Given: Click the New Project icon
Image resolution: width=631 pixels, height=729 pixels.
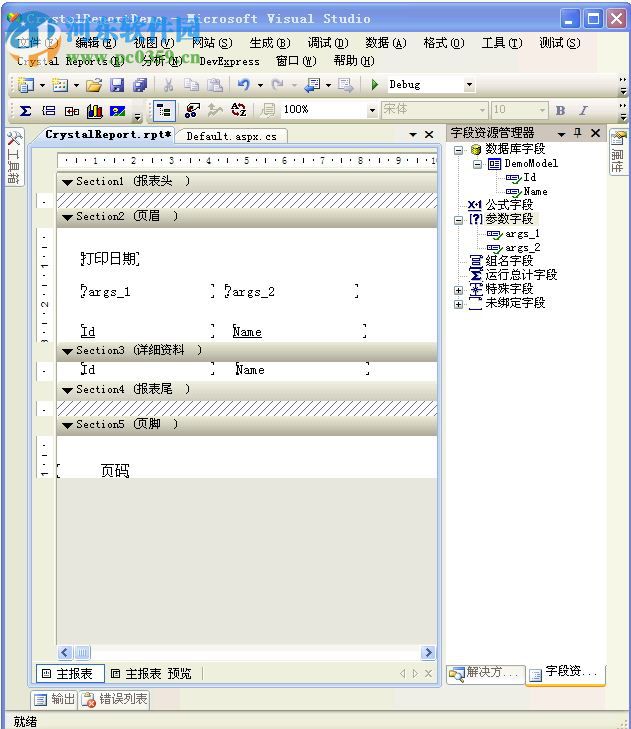Looking at the screenshot, I should tap(26, 85).
